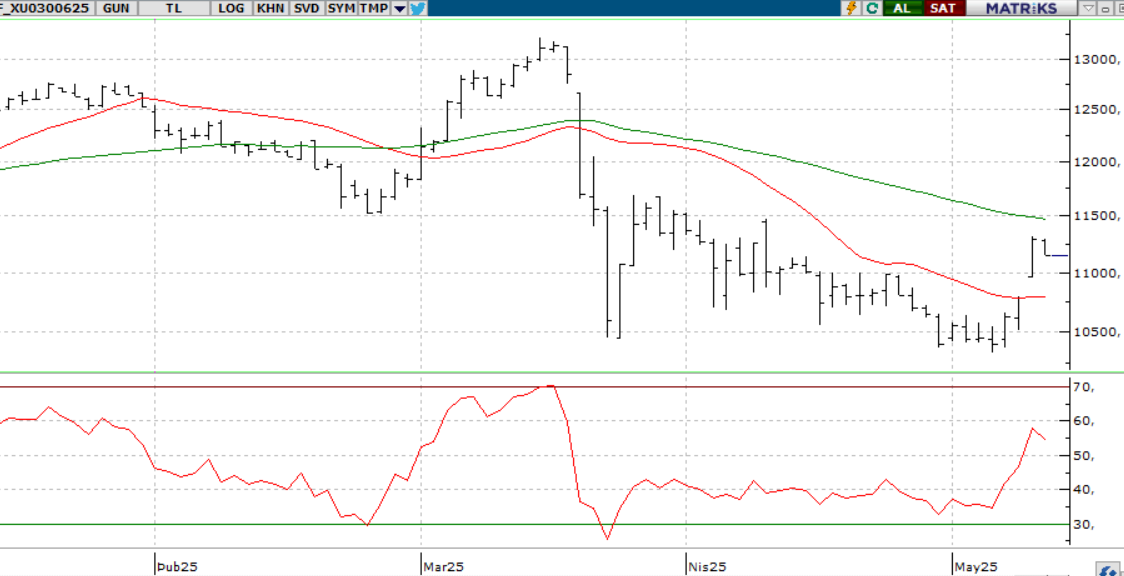Image resolution: width=1124 pixels, height=576 pixels.
Task: Toggle the TMP option
Action: [374, 9]
